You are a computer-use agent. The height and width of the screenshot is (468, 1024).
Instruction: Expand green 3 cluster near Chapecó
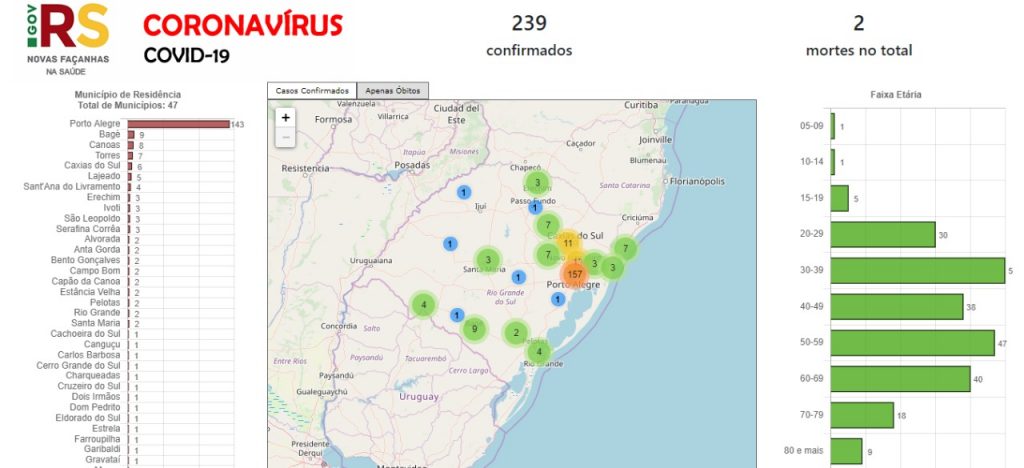537,182
